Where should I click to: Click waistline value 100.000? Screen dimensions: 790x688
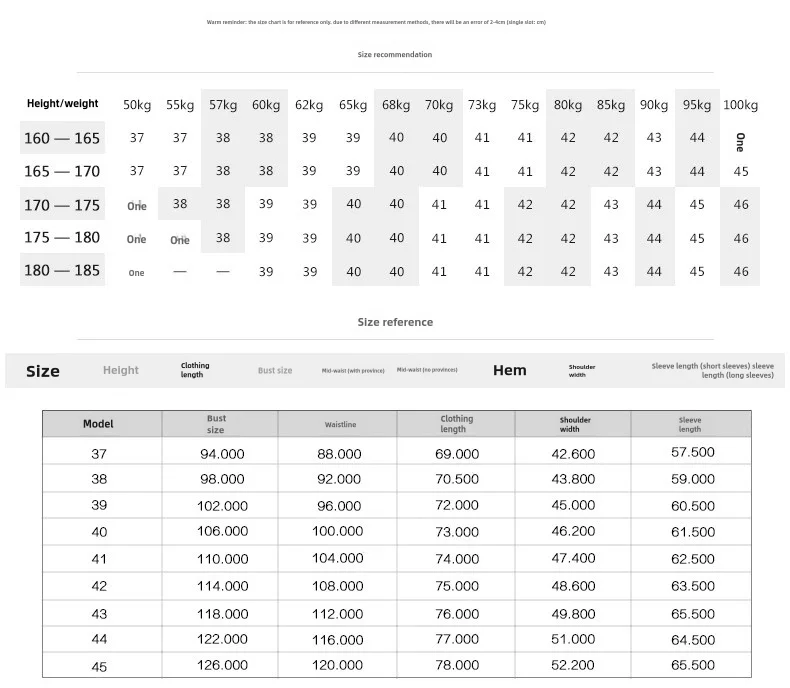pyautogui.click(x=338, y=531)
